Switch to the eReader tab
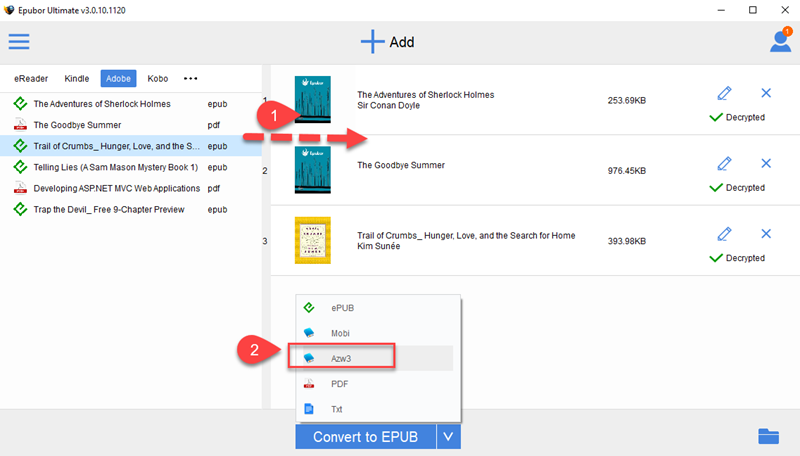The height and width of the screenshot is (456, 800). click(x=31, y=79)
